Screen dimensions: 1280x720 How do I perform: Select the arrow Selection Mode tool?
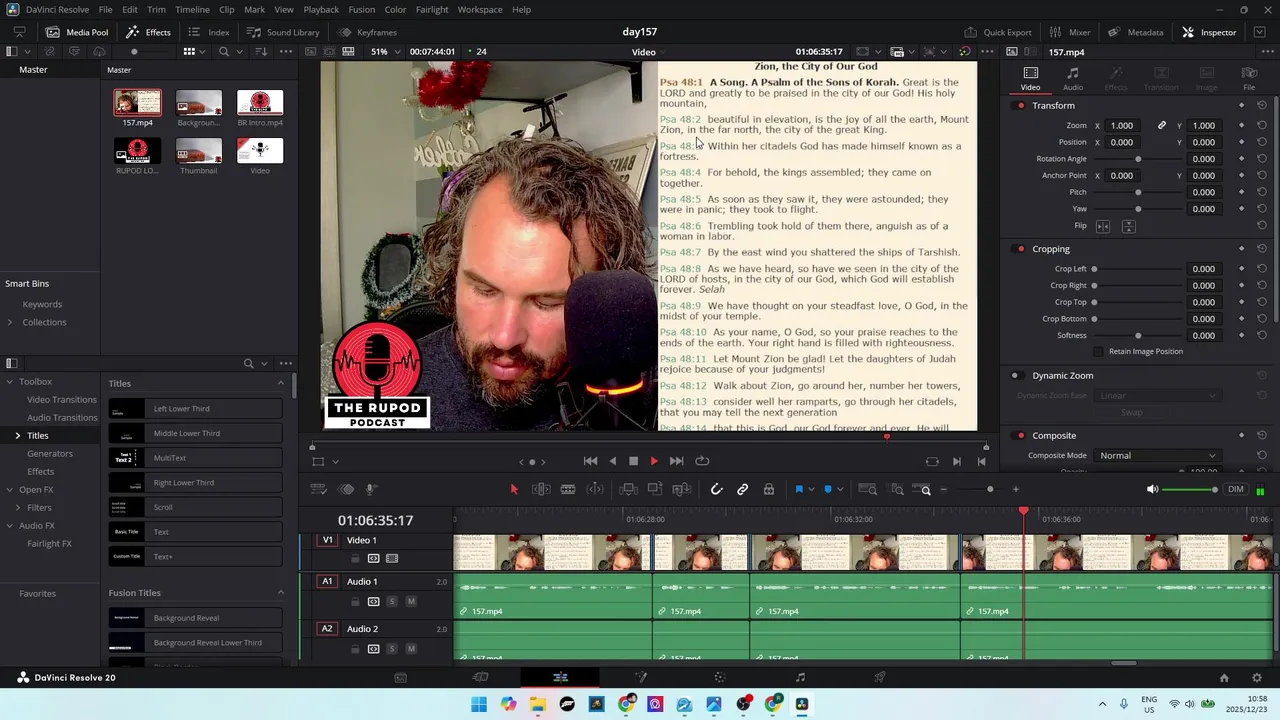click(x=514, y=489)
